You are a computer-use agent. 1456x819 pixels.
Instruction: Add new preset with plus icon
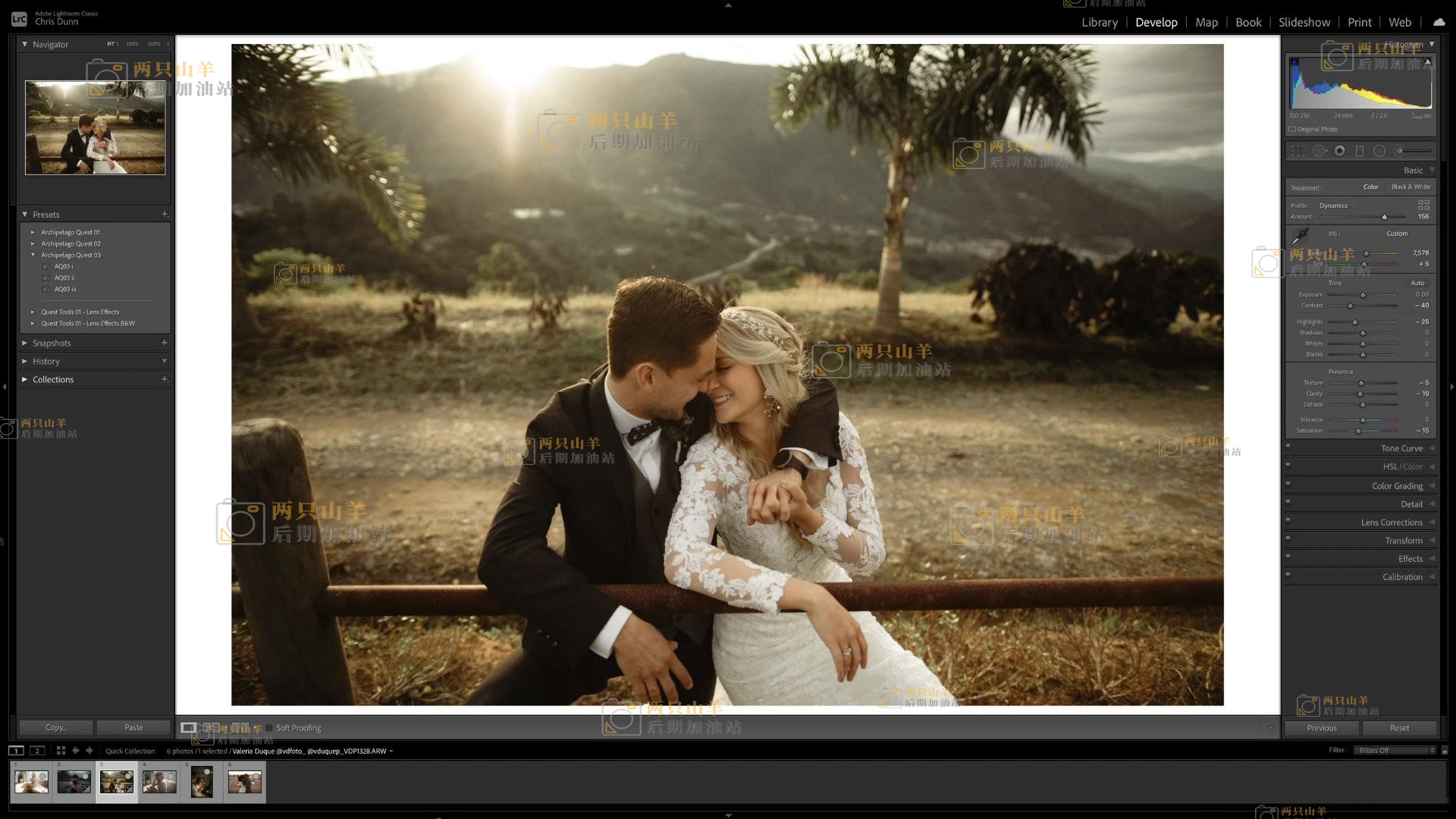pos(165,215)
